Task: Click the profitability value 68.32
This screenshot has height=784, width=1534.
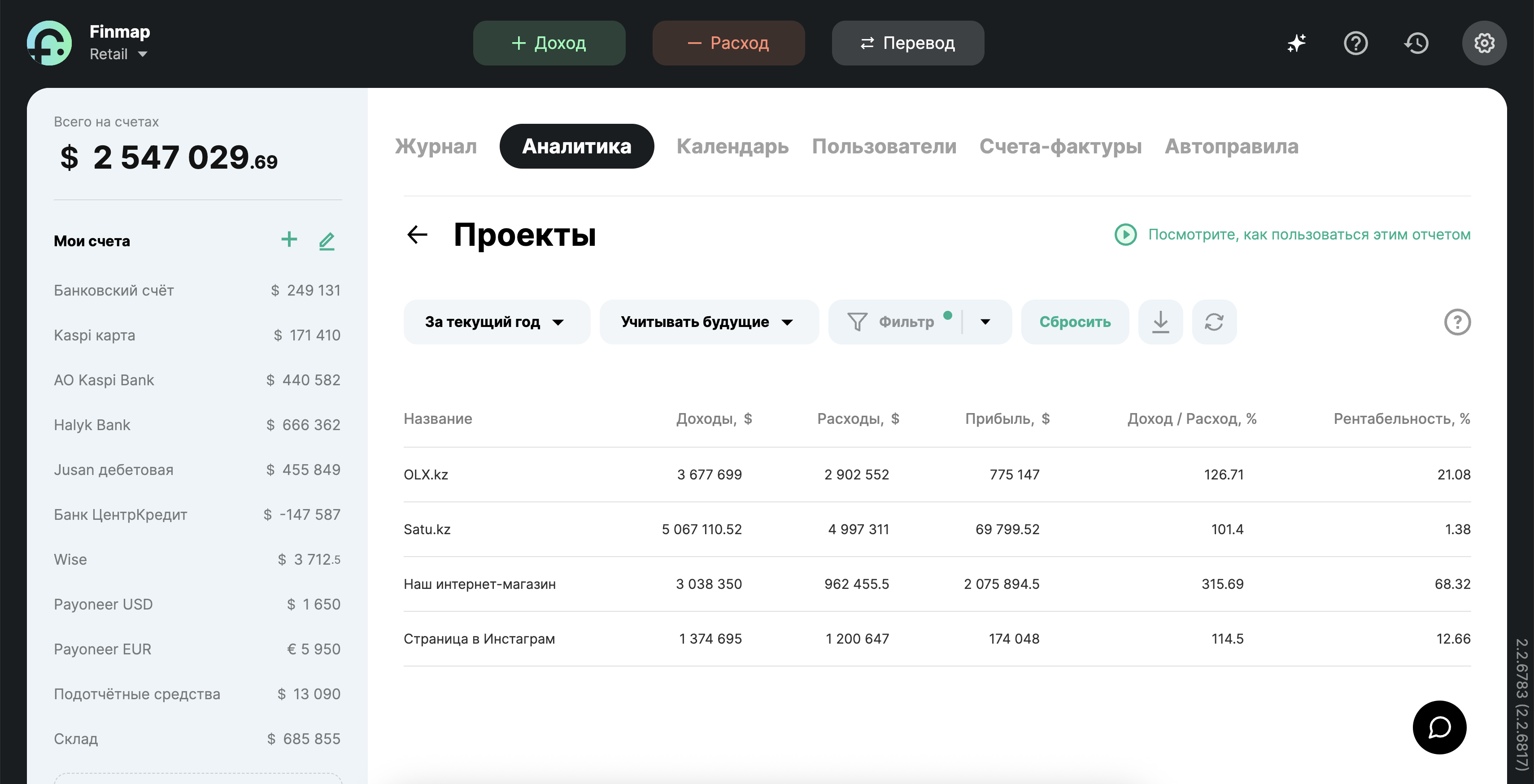Action: pos(1452,584)
